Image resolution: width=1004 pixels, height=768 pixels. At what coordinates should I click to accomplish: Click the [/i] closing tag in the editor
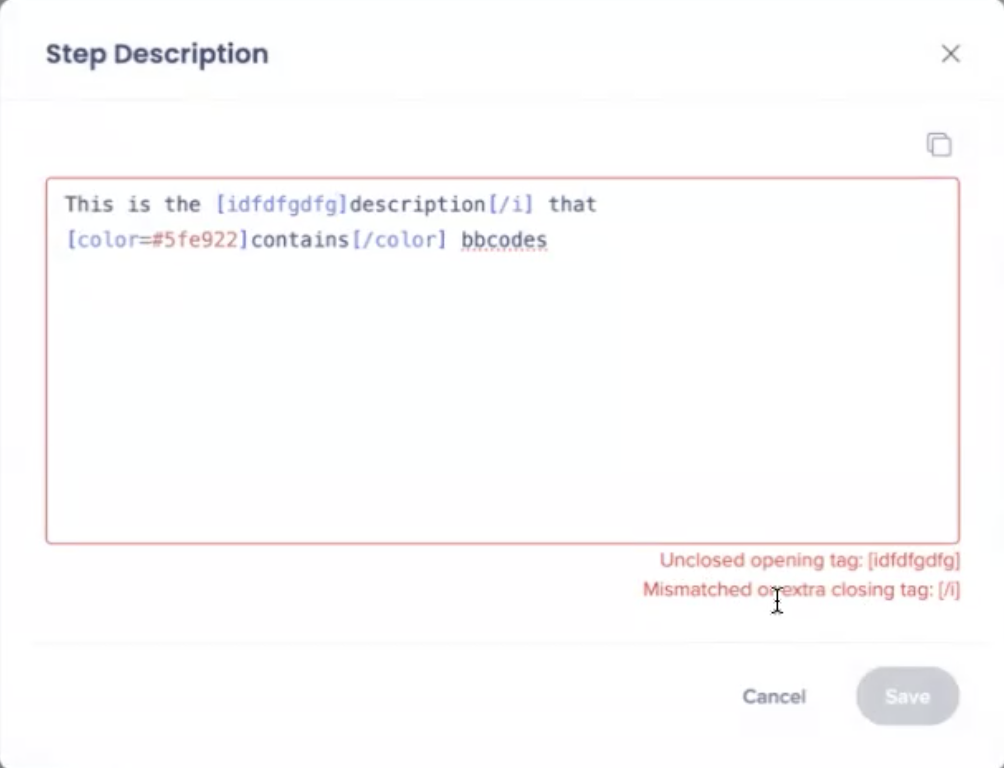click(510, 205)
